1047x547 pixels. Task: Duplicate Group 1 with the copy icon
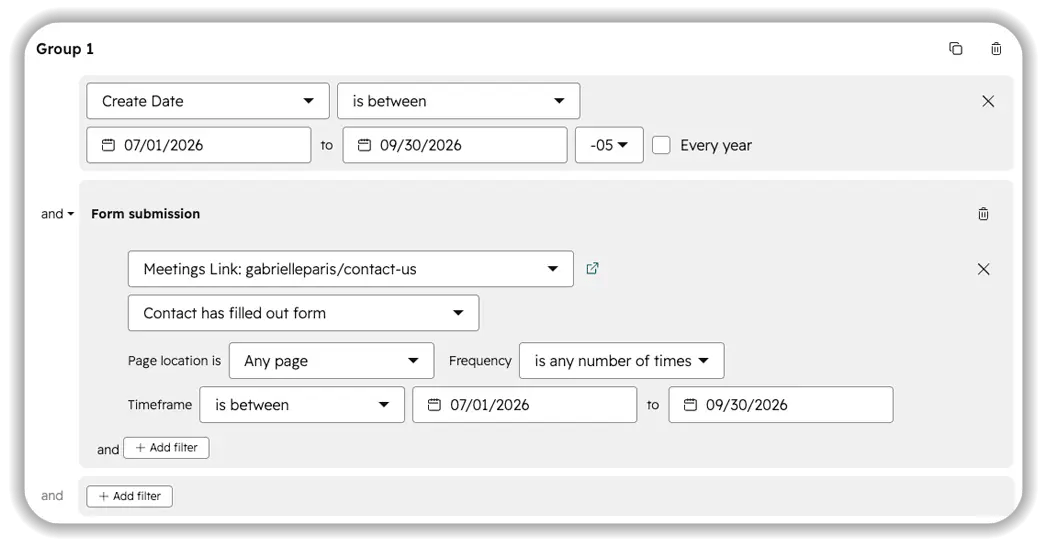tap(956, 48)
